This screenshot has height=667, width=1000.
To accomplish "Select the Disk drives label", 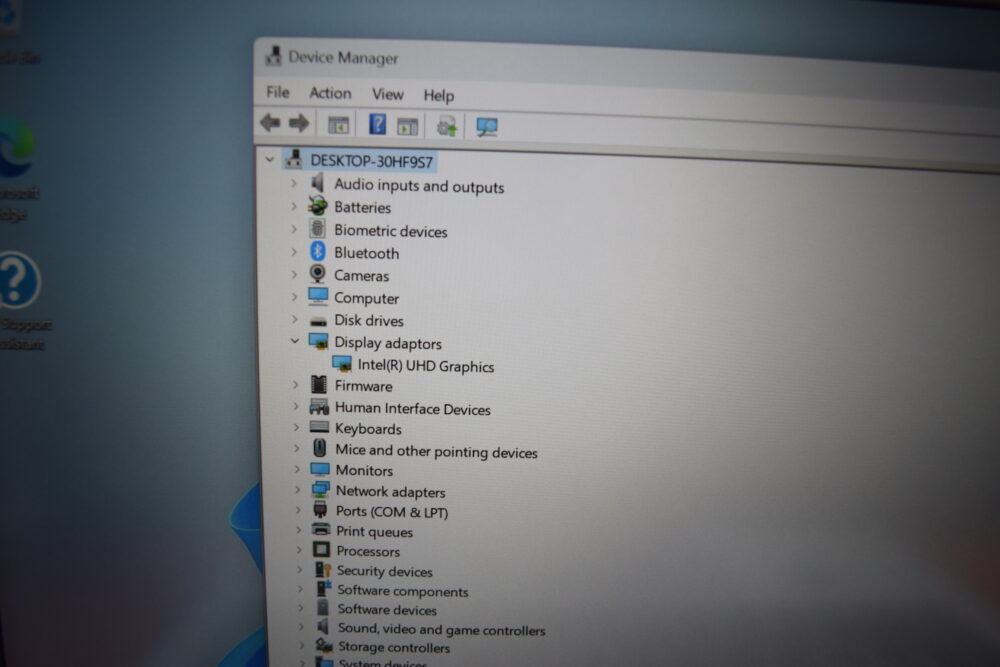I will pyautogui.click(x=369, y=320).
